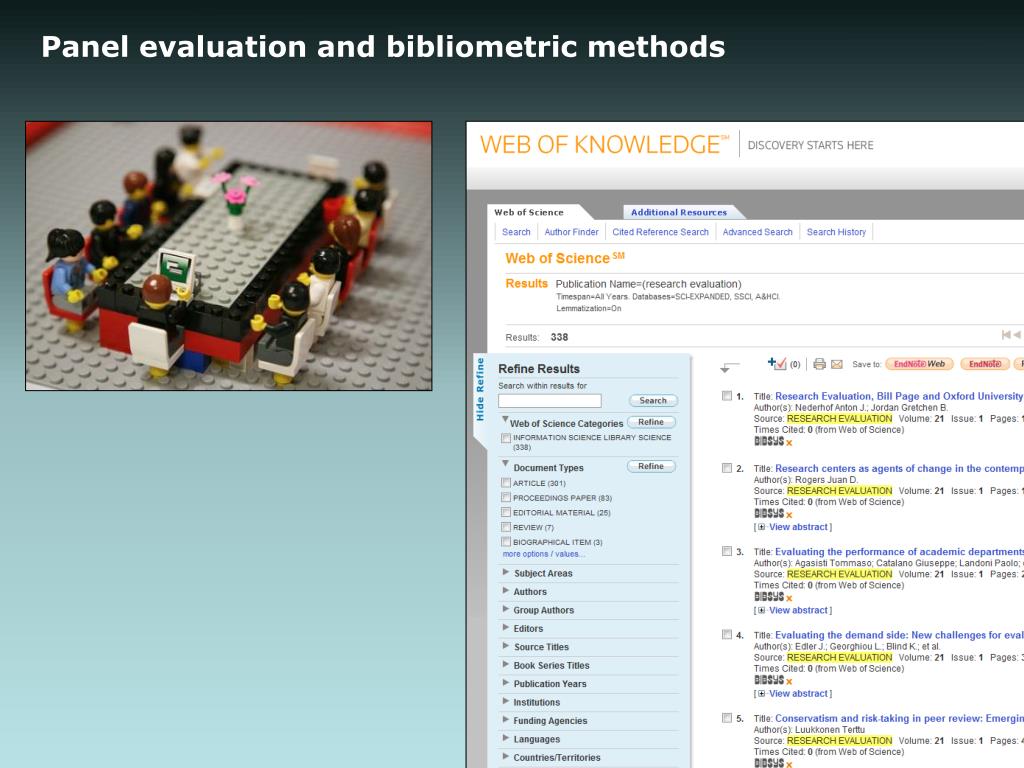The height and width of the screenshot is (768, 1024).
Task: Open the Advanced Search sub-tab
Action: click(758, 232)
